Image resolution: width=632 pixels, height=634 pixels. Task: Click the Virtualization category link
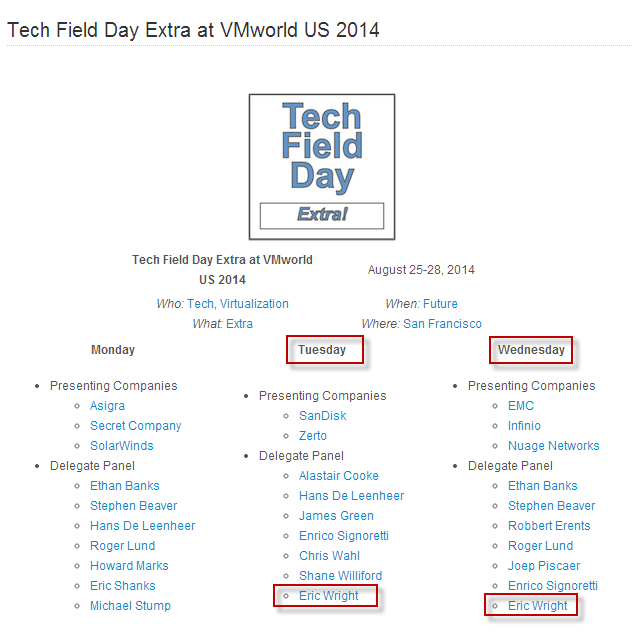[x=254, y=304]
